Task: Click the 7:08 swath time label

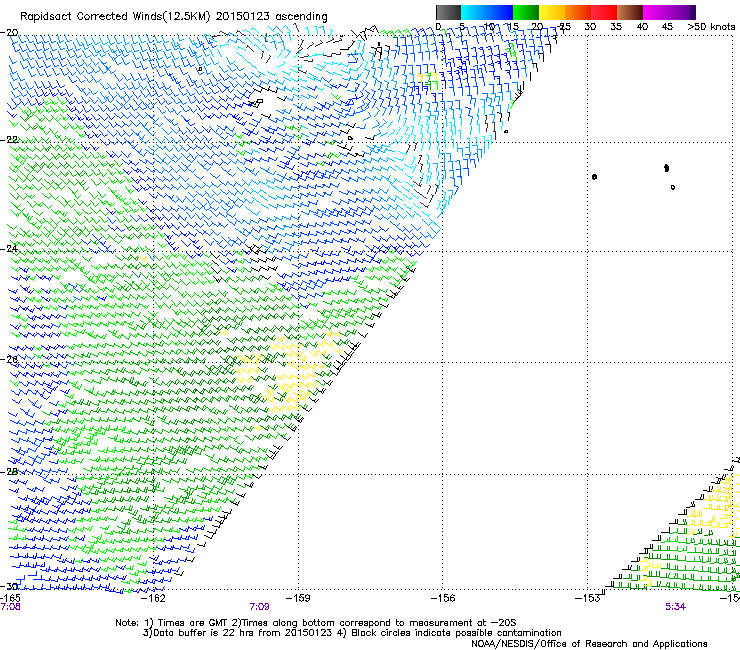Action: click(x=10, y=607)
